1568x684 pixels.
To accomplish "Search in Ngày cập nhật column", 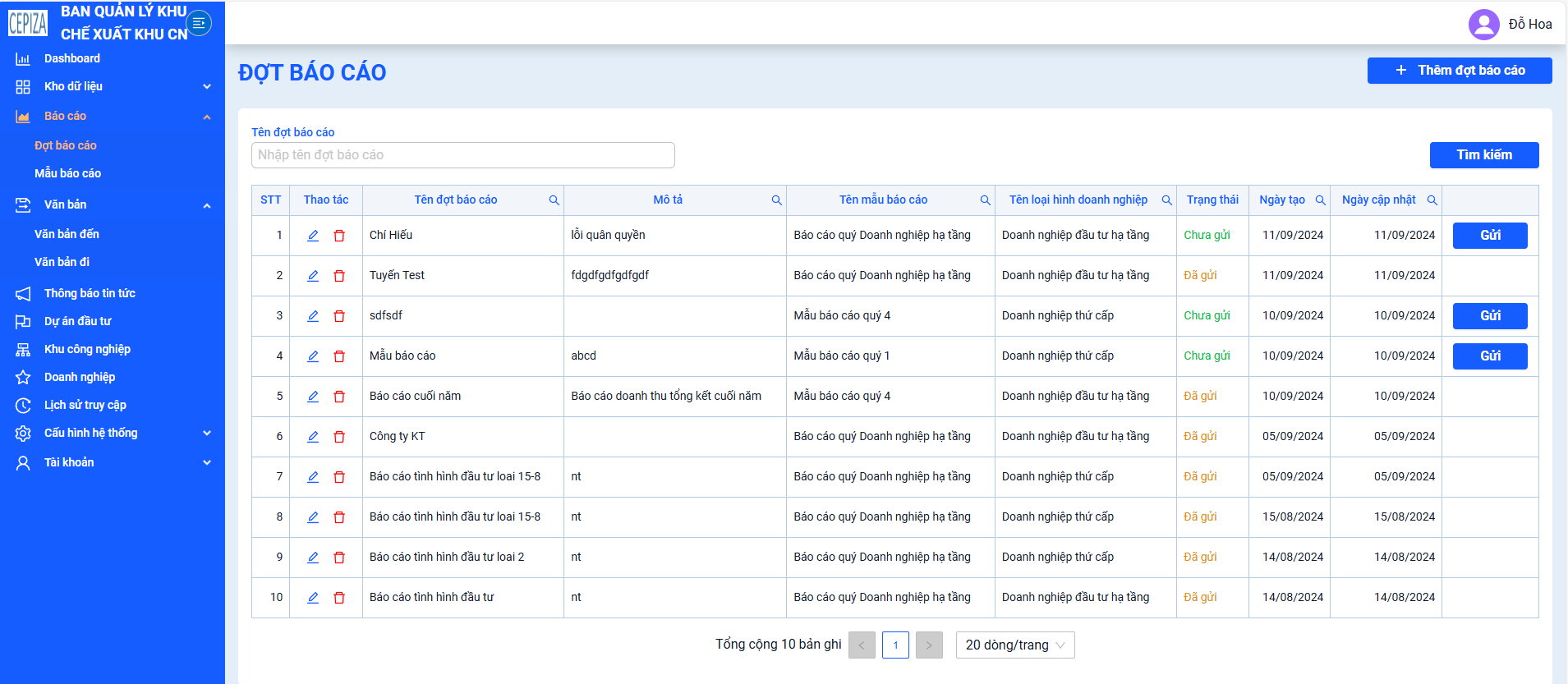I will (x=1432, y=200).
